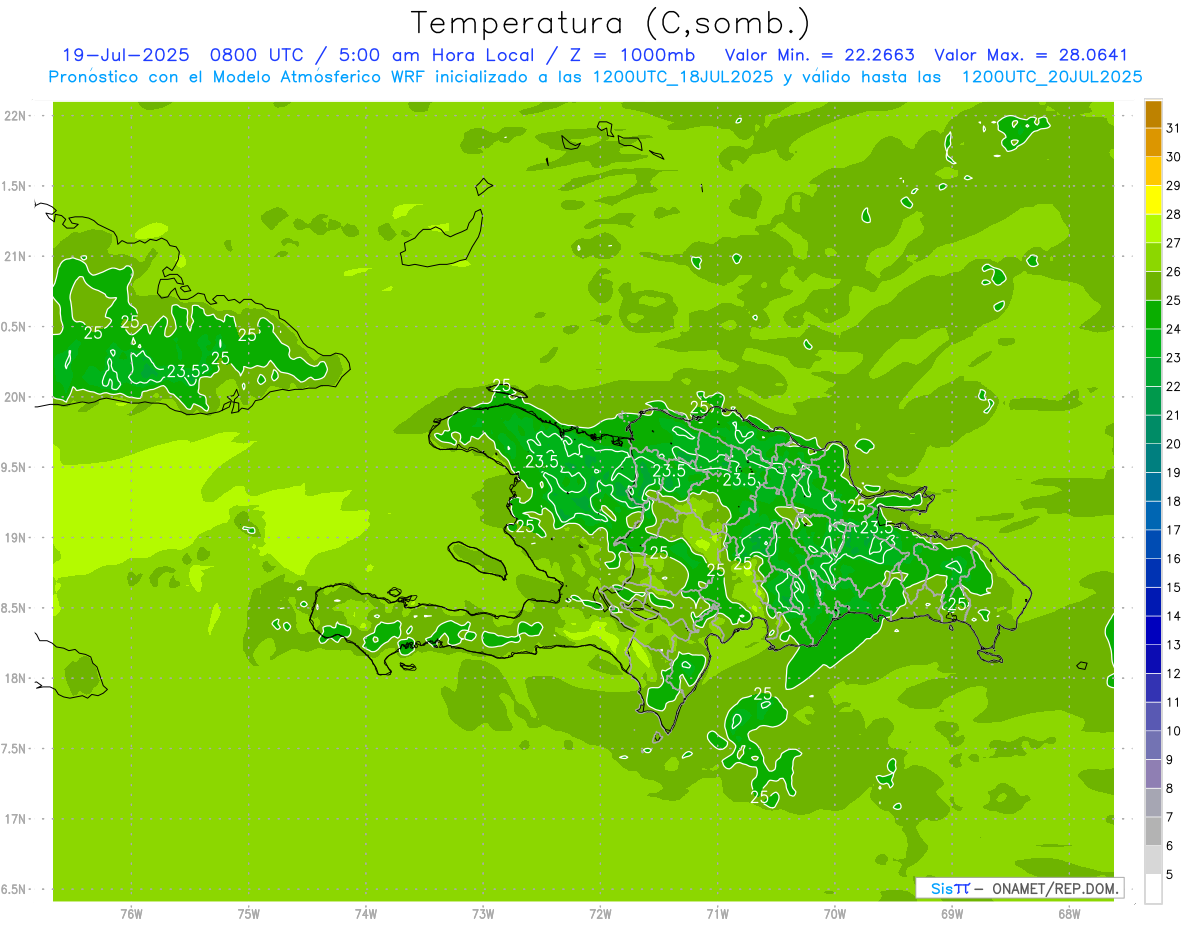
Task: Click the '74W' longitude axis label
Action: click(x=366, y=913)
